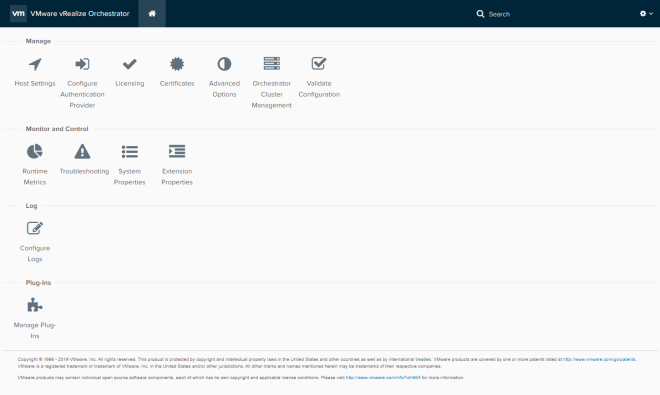
Task: Open Troubleshooting warning triangle icon
Action: tap(82, 151)
